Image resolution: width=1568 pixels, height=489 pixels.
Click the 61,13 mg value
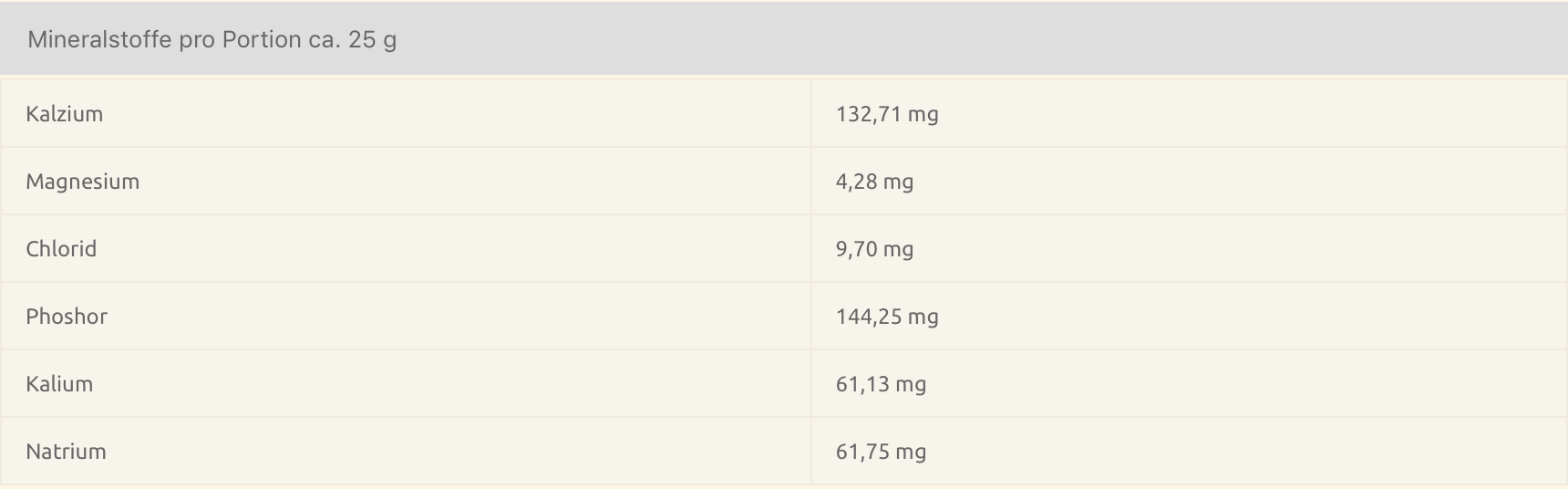pos(881,384)
